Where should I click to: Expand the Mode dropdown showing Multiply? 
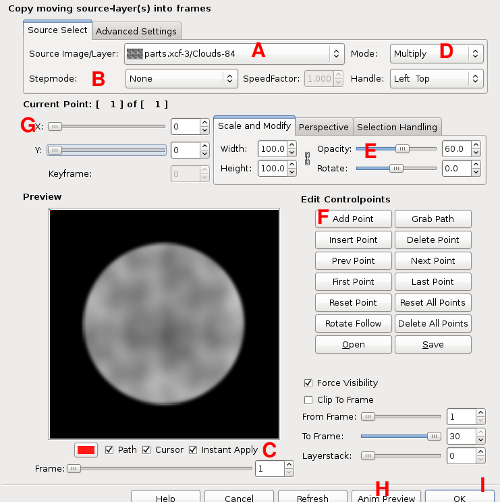(437, 54)
